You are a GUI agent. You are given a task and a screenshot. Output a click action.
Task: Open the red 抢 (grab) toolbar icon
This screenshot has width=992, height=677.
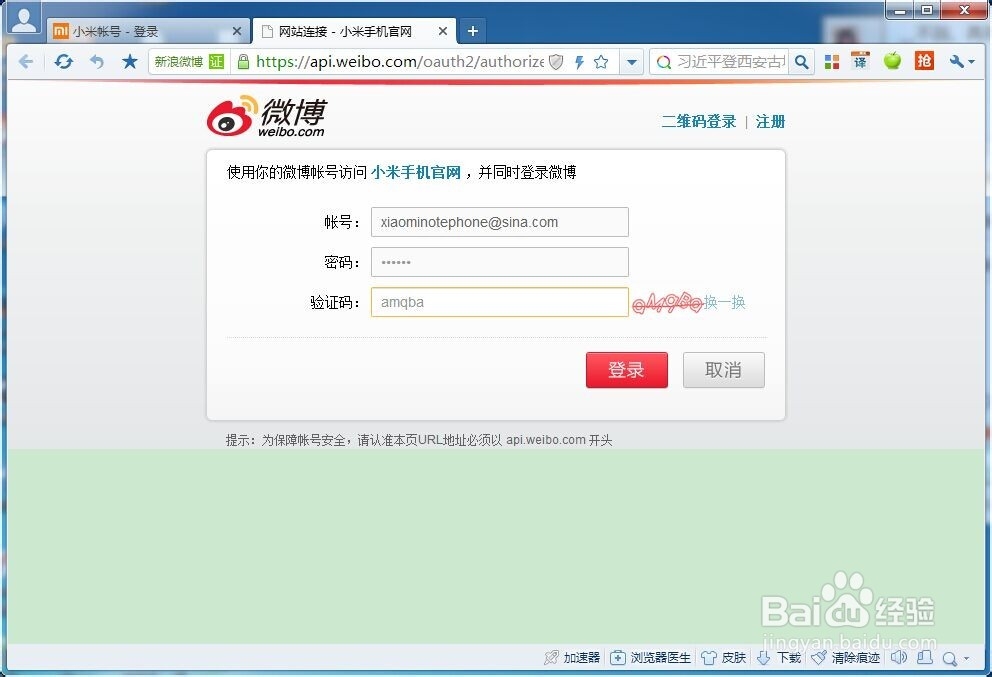click(925, 61)
